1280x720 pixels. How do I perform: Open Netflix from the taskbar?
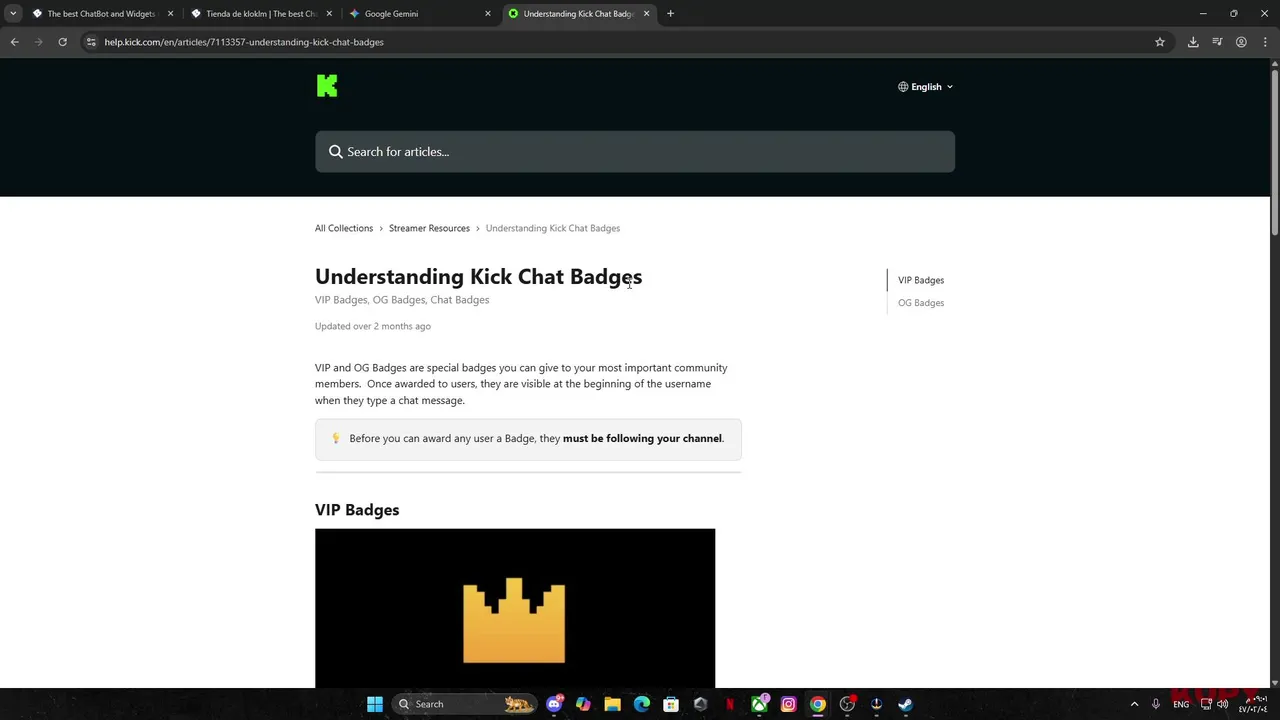tap(730, 704)
